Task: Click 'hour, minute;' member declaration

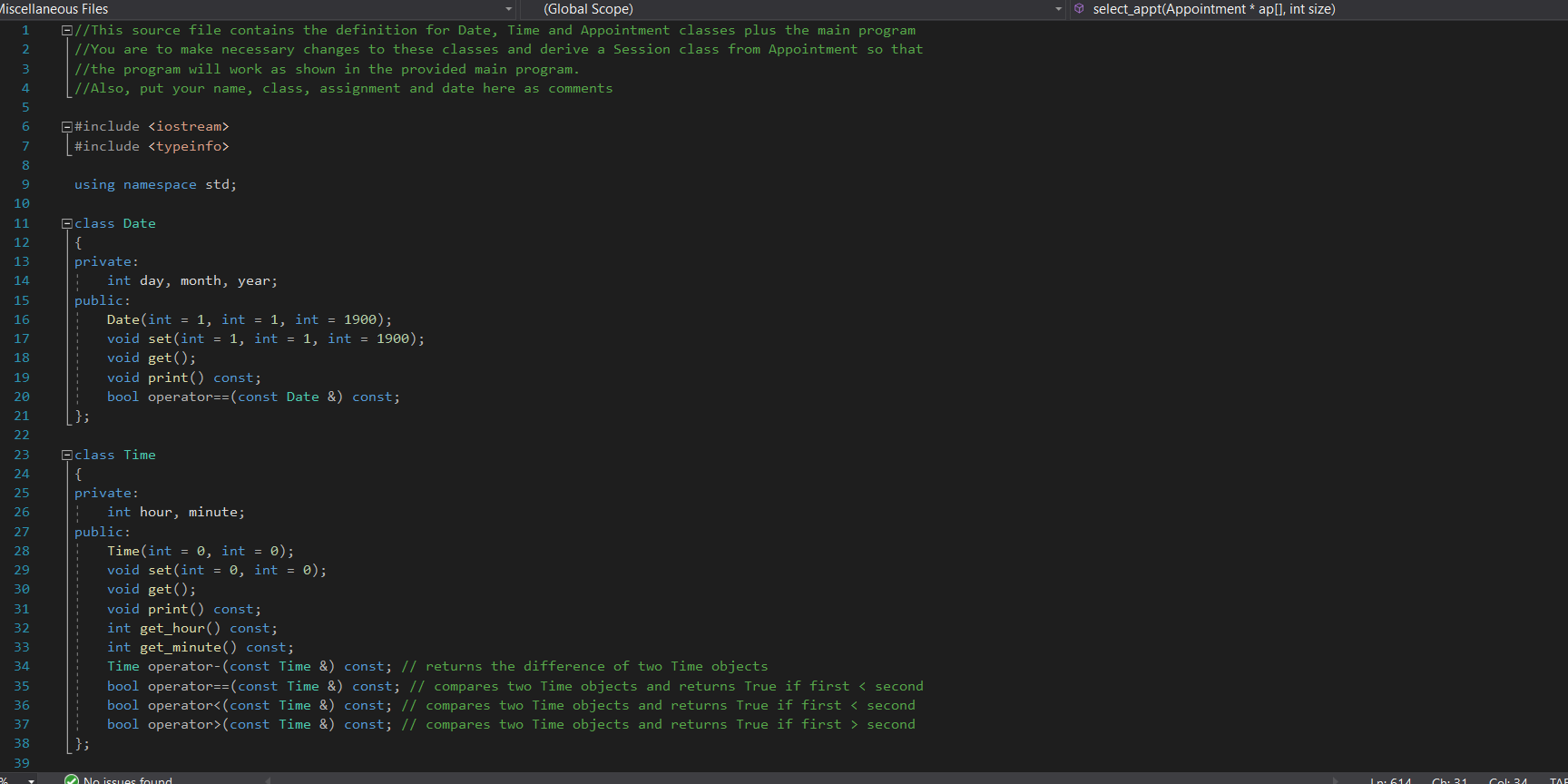Action: click(x=192, y=512)
